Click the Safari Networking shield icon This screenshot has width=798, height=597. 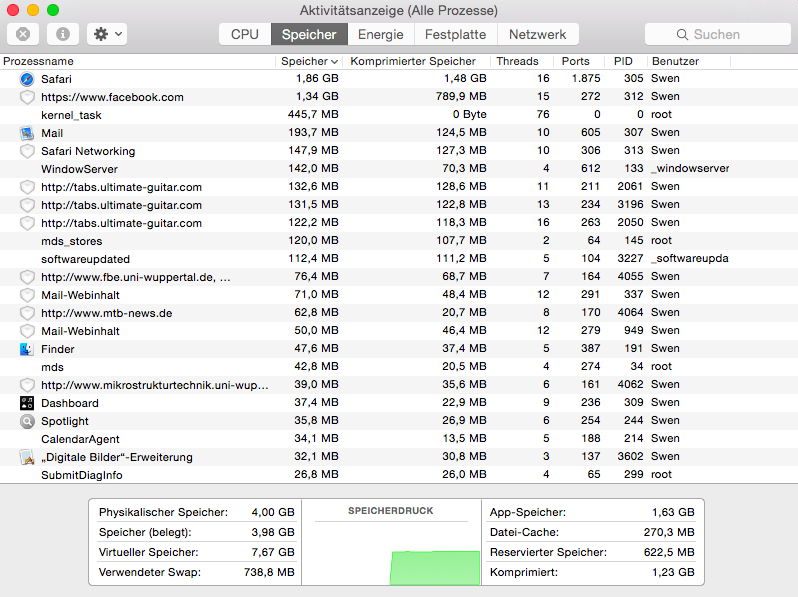pos(27,151)
